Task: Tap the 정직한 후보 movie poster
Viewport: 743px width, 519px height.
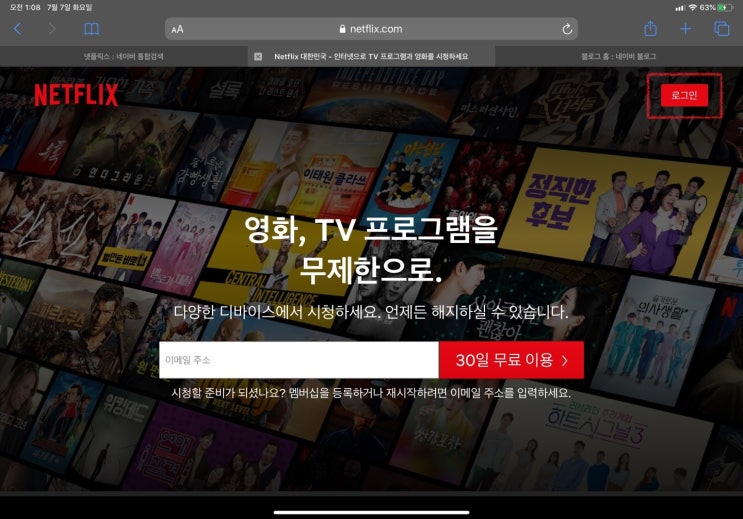Action: (x=616, y=211)
